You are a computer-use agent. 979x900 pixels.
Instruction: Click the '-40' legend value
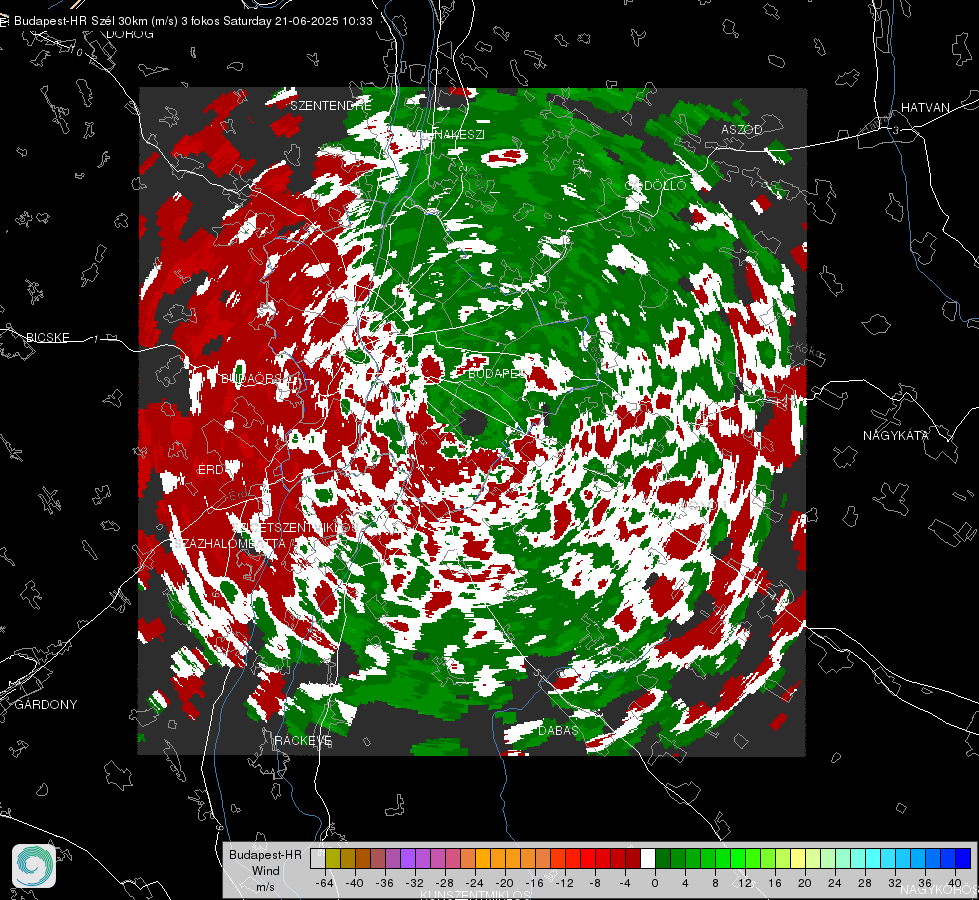354,883
